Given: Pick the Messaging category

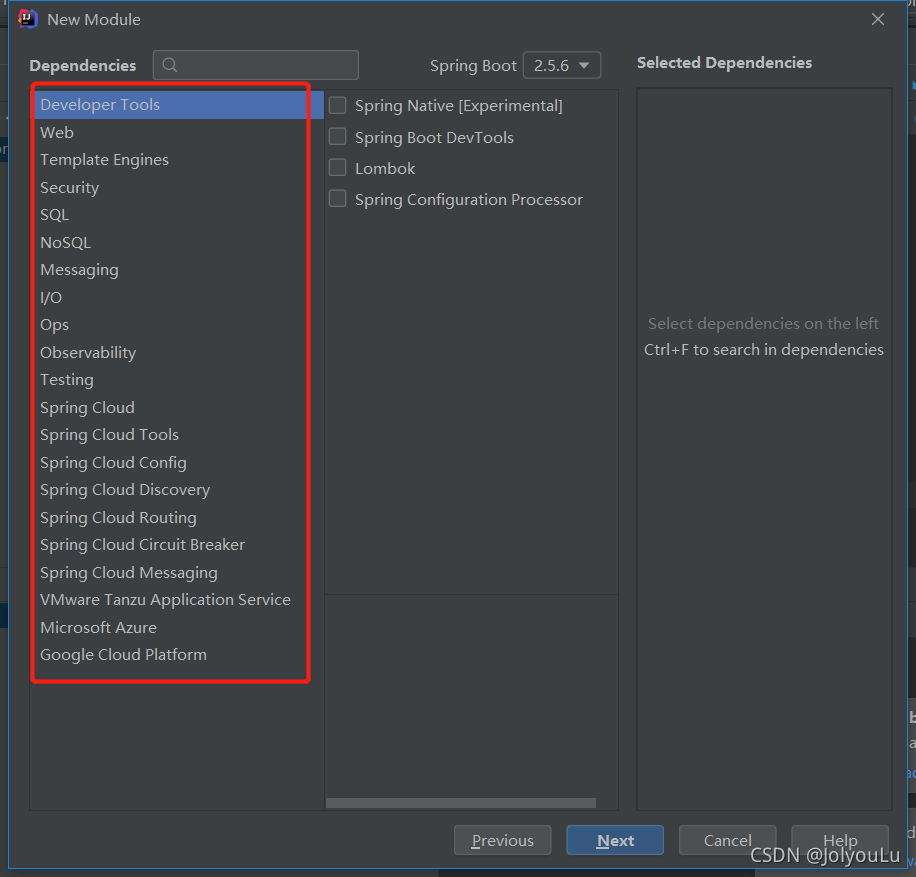Looking at the screenshot, I should tap(177, 269).
